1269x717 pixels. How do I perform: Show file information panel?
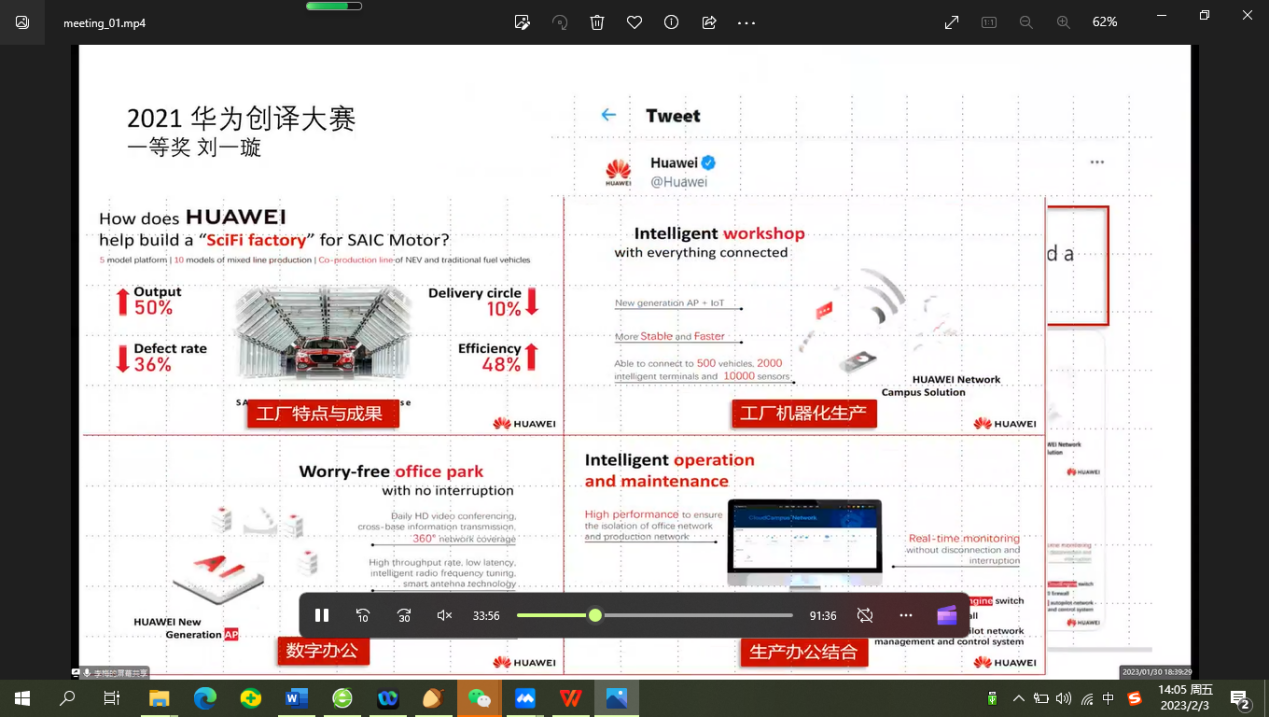tap(671, 22)
